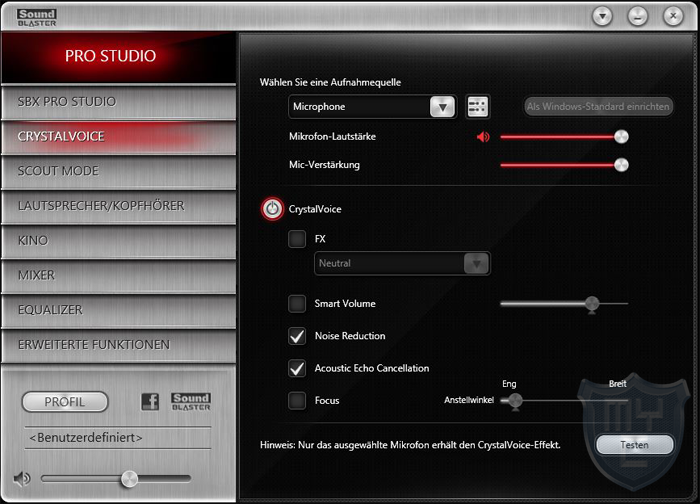
Task: Uncheck Acoustic Echo Cancellation
Action: tap(297, 368)
